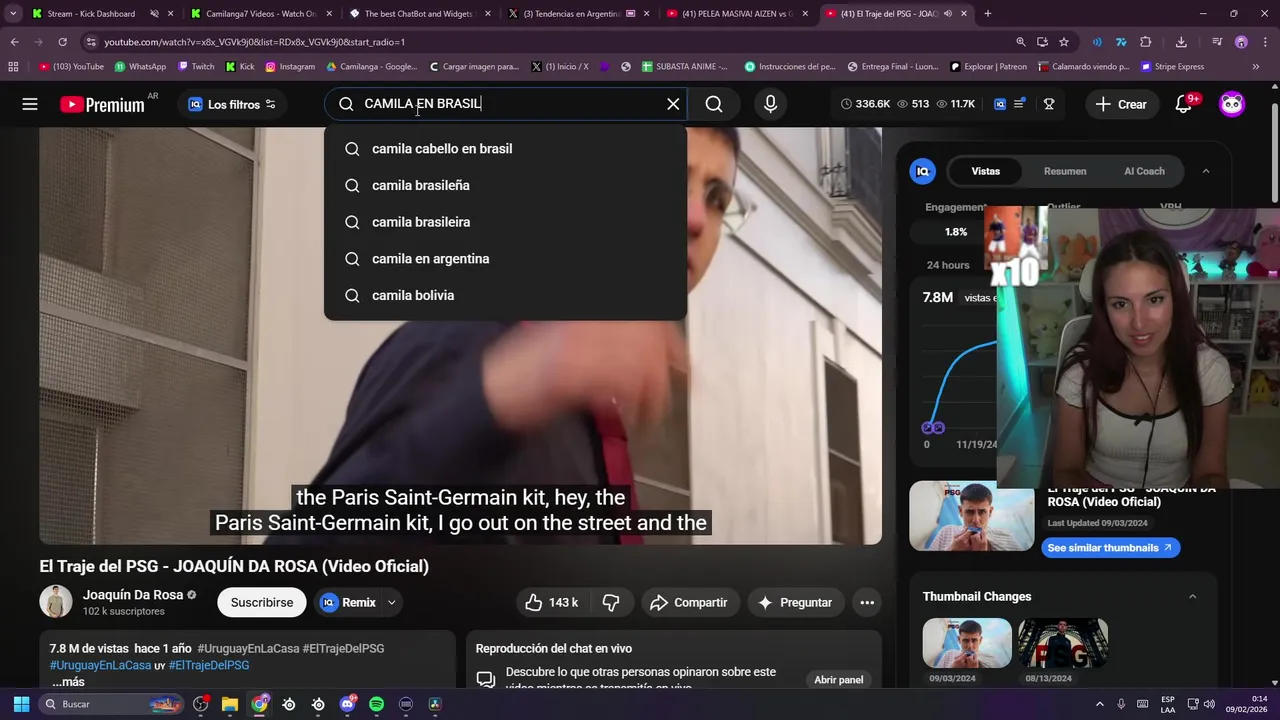Collapse the Thumbnail Changes section
Image resolution: width=1280 pixels, height=720 pixels.
tap(1192, 596)
